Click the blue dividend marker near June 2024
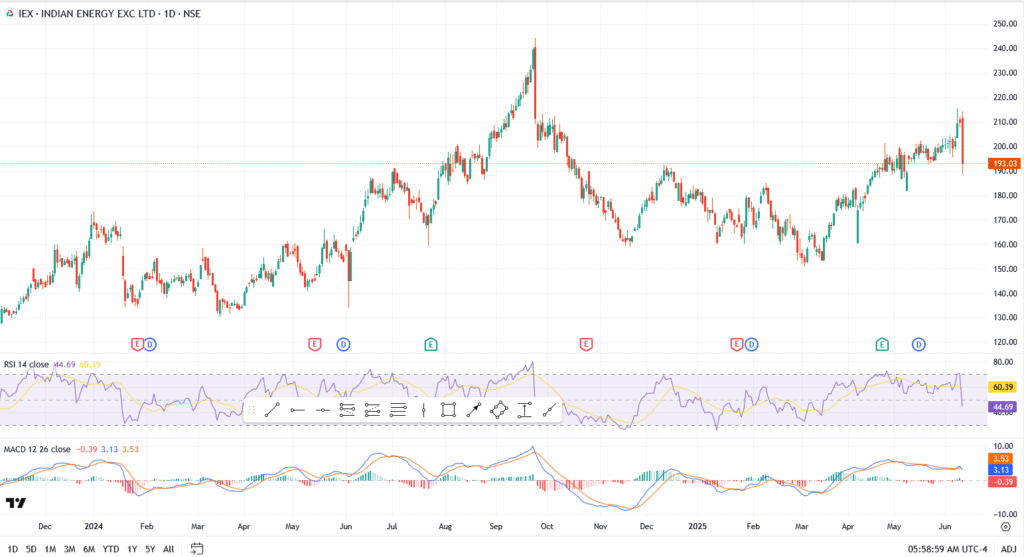This screenshot has width=1024, height=557. tap(343, 345)
